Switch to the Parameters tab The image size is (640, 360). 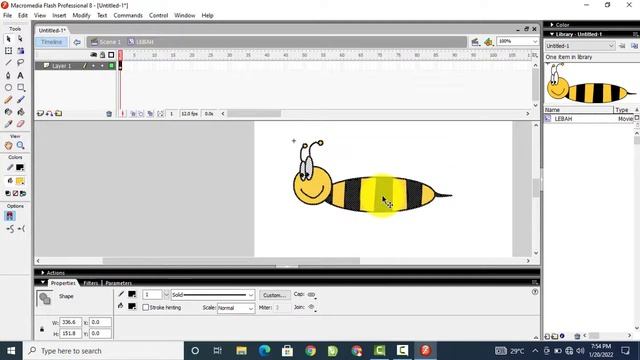118,283
